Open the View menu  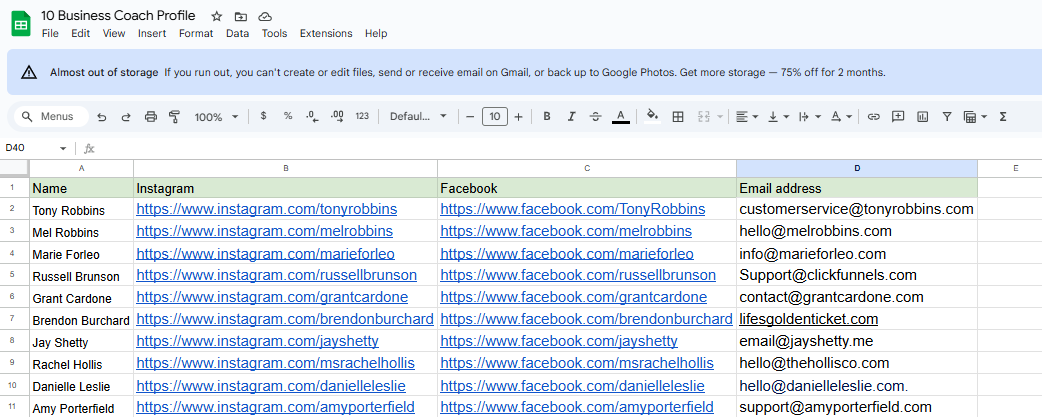click(x=114, y=33)
